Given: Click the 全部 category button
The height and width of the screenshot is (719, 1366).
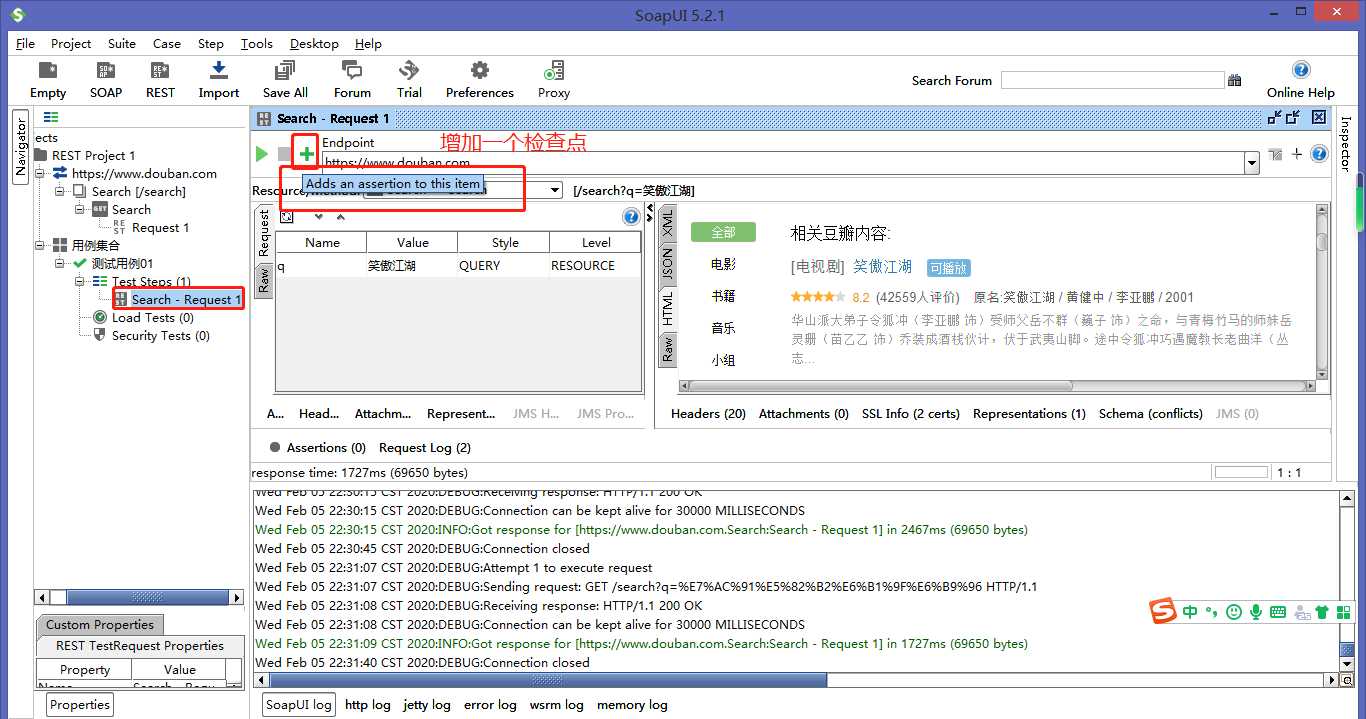Looking at the screenshot, I should click(723, 232).
